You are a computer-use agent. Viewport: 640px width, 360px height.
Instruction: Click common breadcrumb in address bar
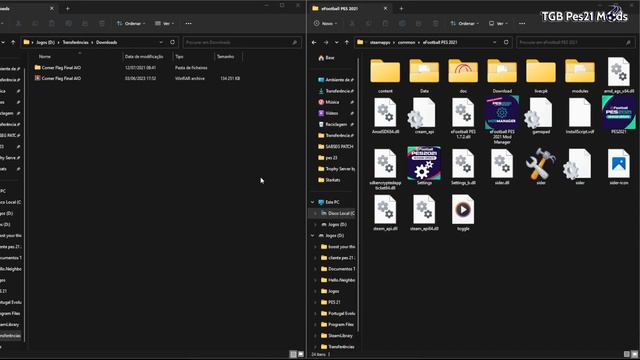(406, 42)
